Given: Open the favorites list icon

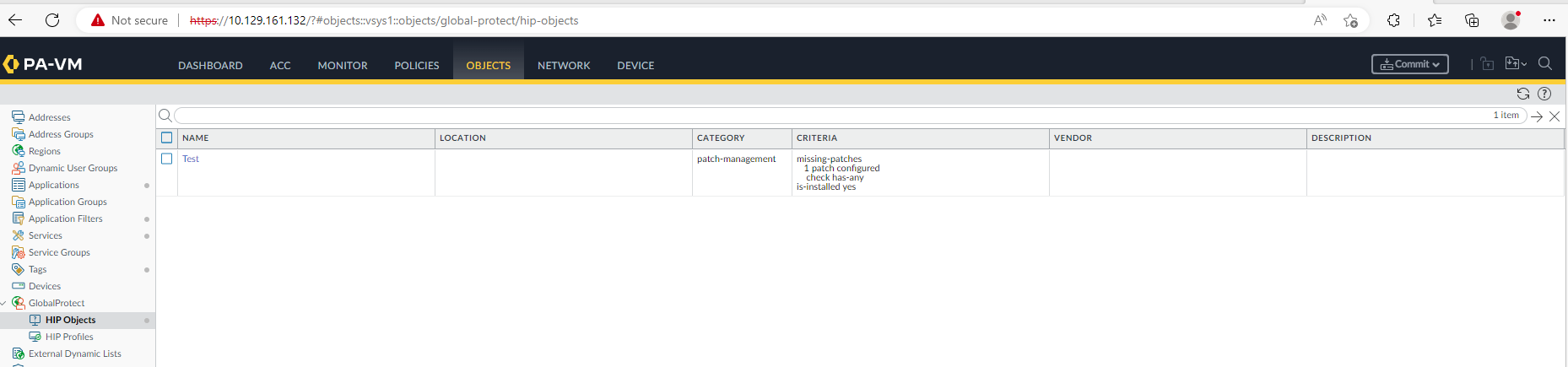Looking at the screenshot, I should pos(1435,20).
